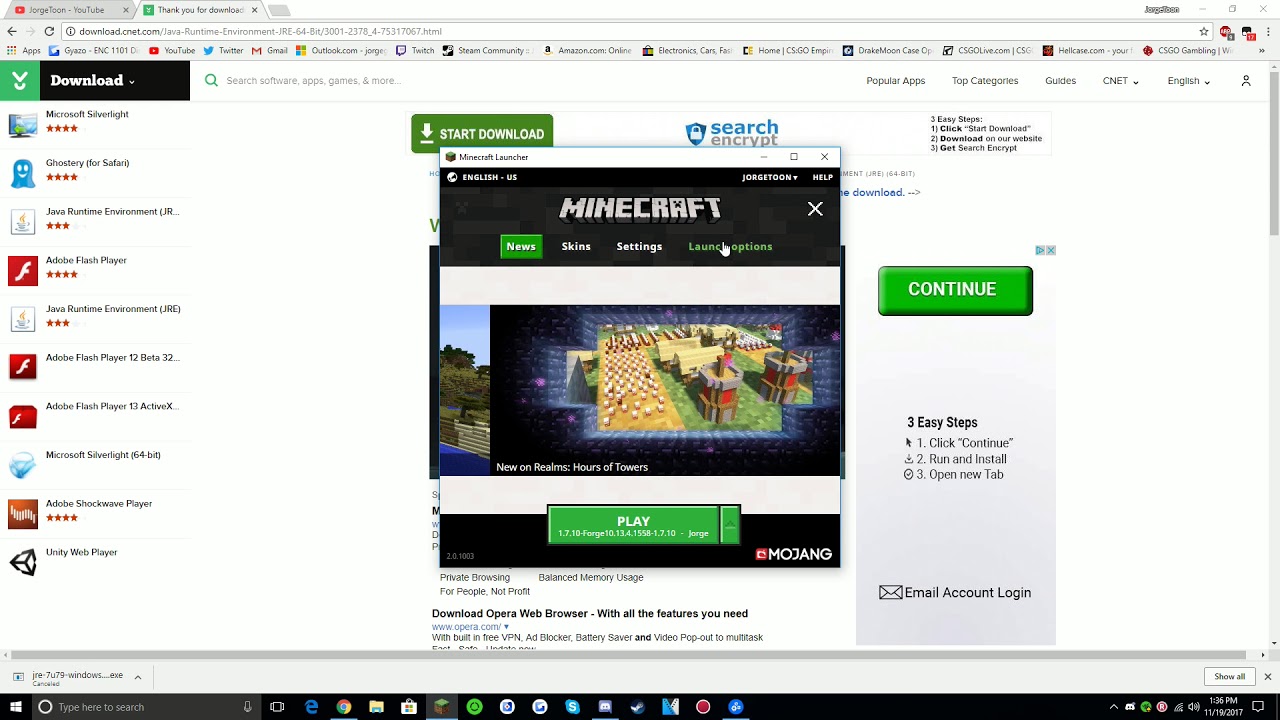
Task: Open Guides in the site navigation
Action: tap(1060, 81)
